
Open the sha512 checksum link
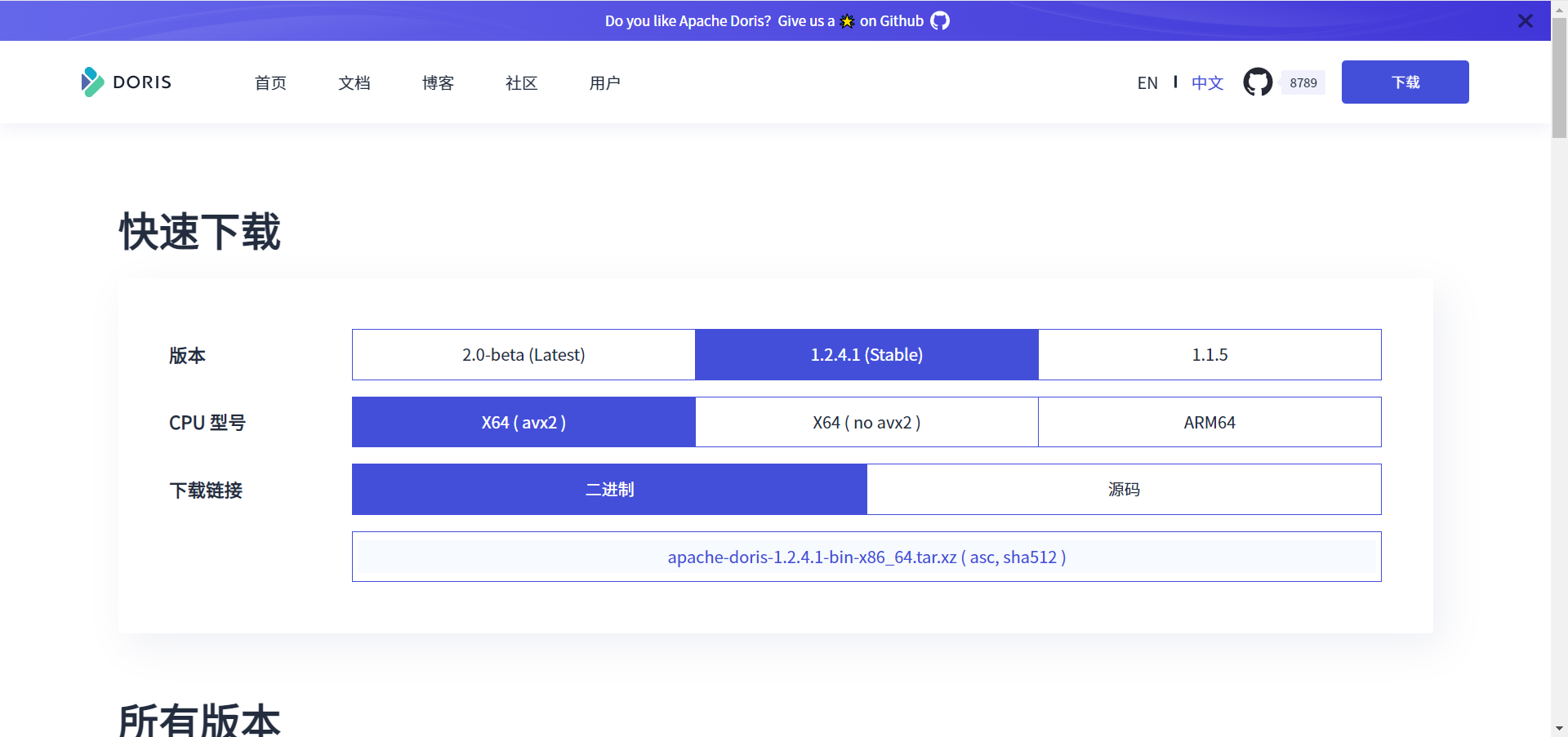pyautogui.click(x=1030, y=557)
